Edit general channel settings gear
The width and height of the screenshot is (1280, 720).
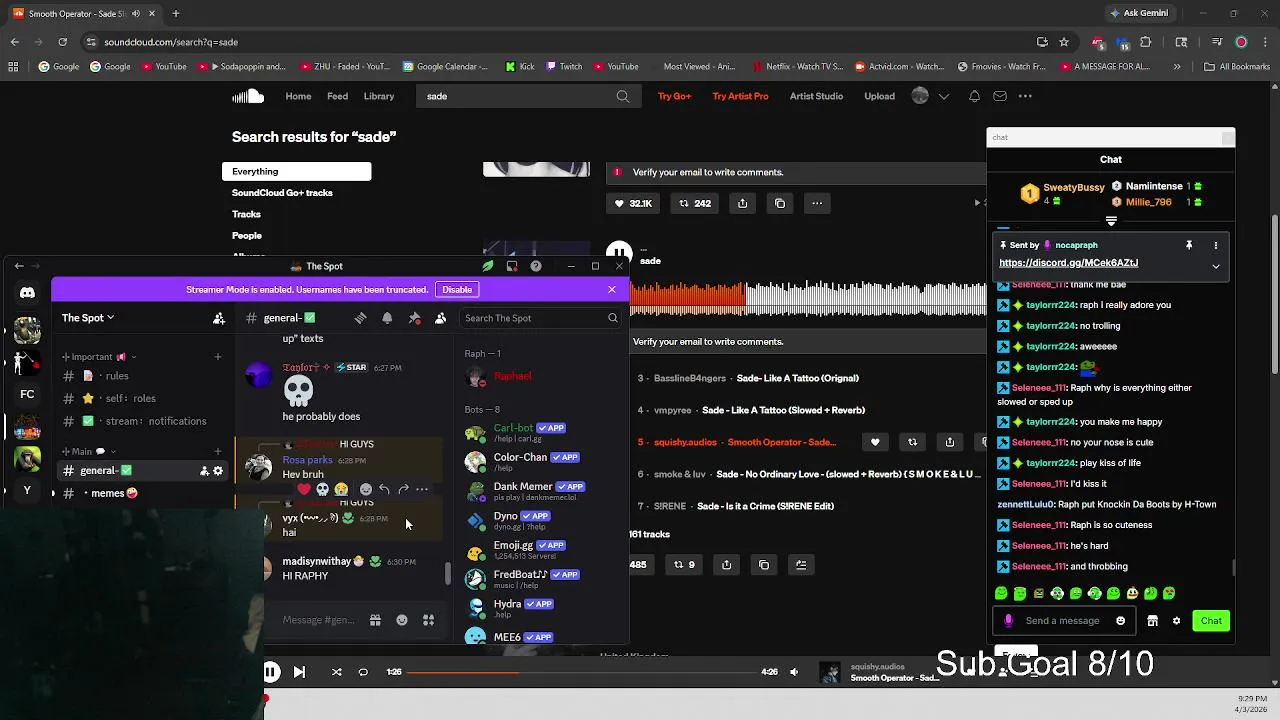[x=218, y=471]
